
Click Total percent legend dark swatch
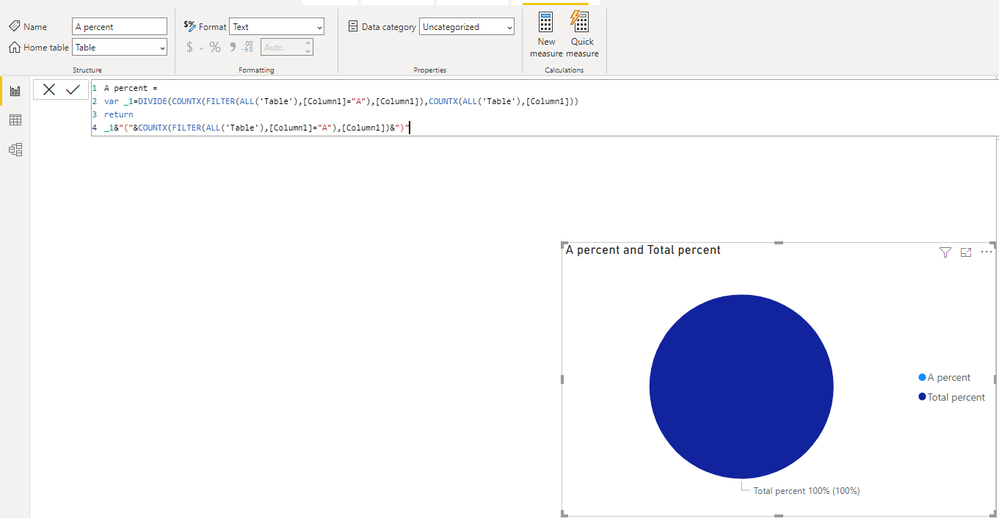point(922,396)
